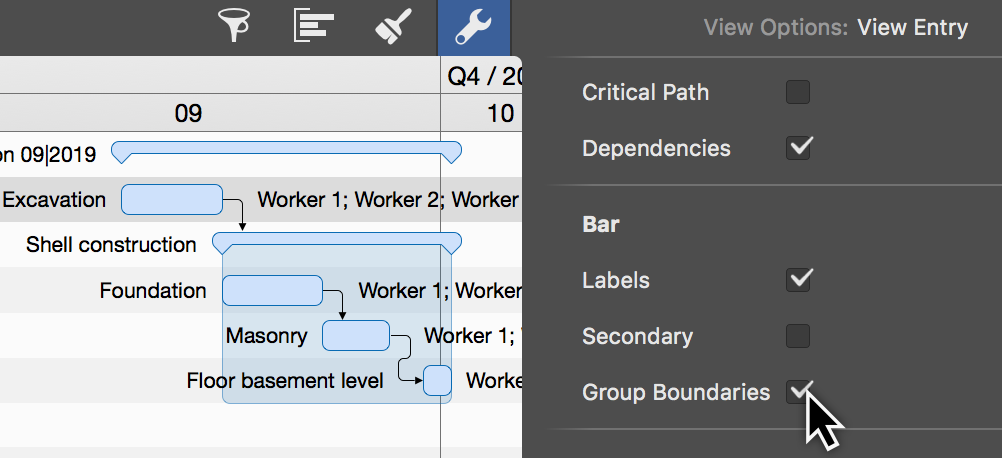
Task: Click the filter funnel icon
Action: 234,27
